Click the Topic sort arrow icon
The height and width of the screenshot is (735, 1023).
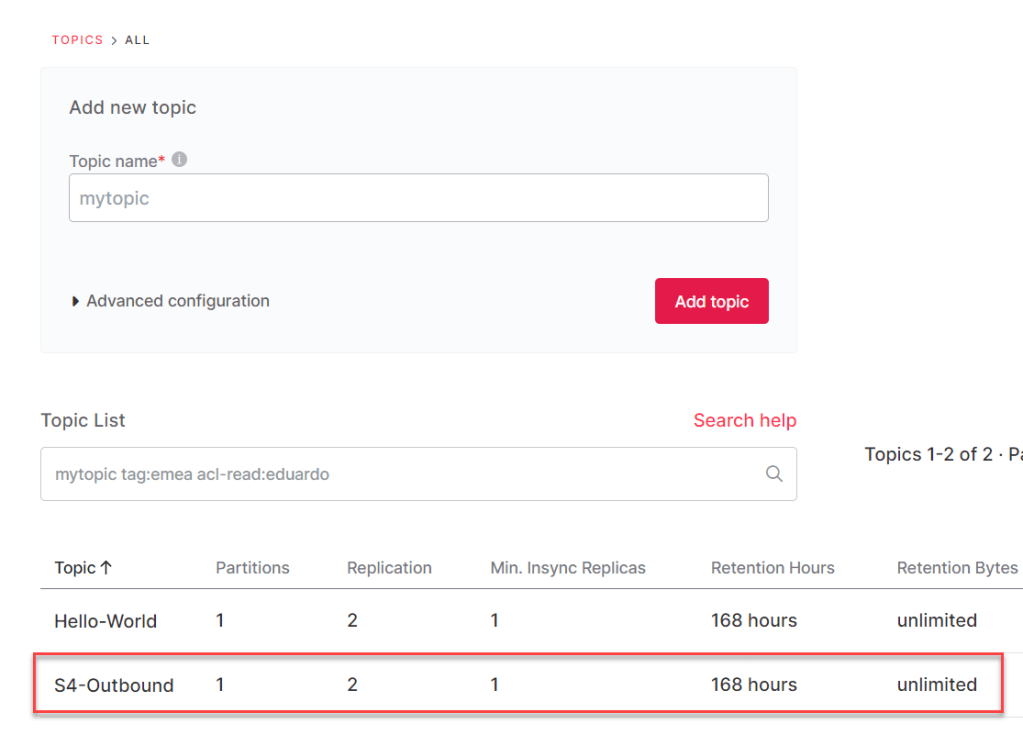(x=106, y=568)
